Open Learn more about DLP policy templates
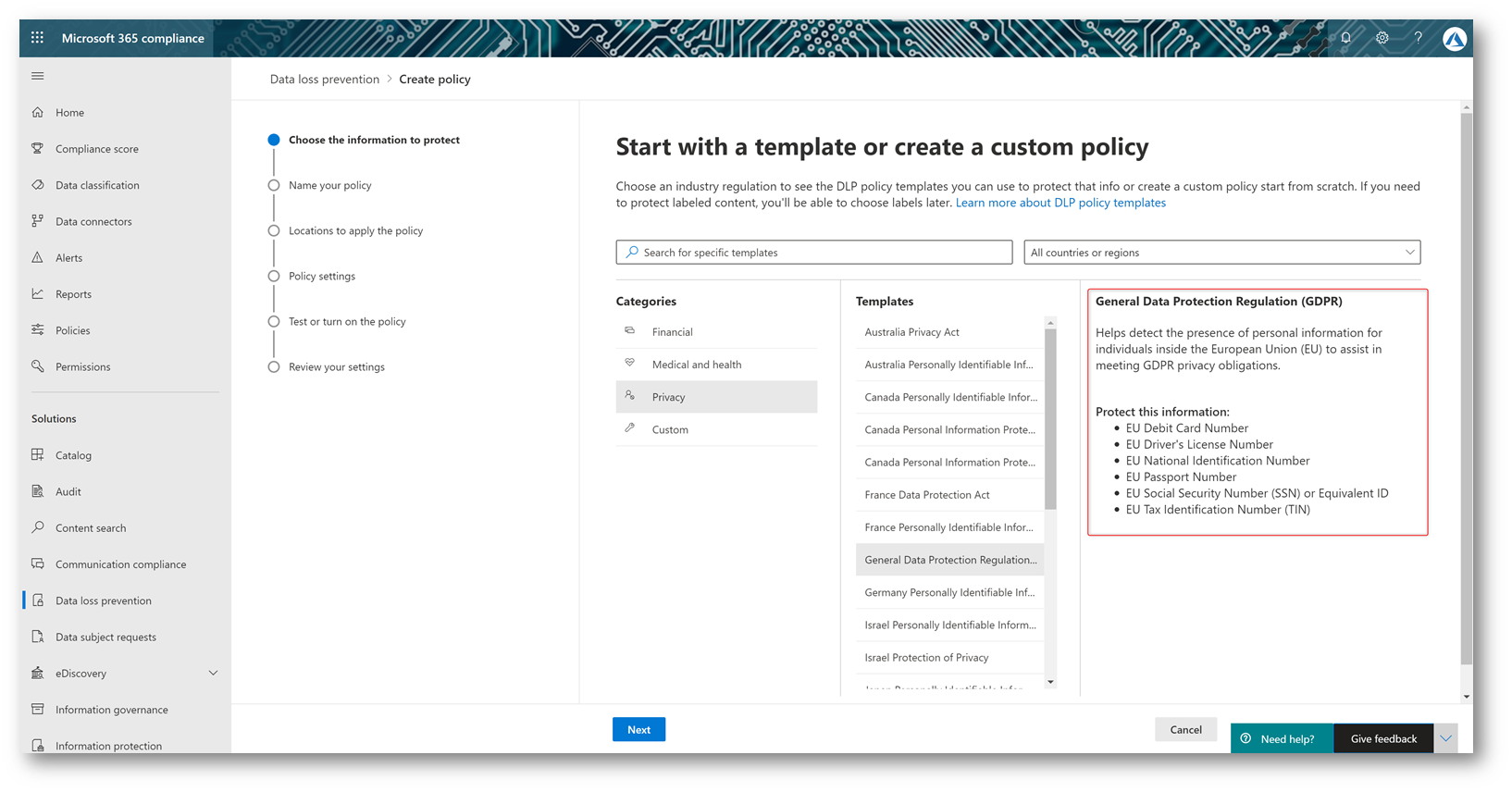This screenshot has width=1512, height=792. click(x=1060, y=203)
